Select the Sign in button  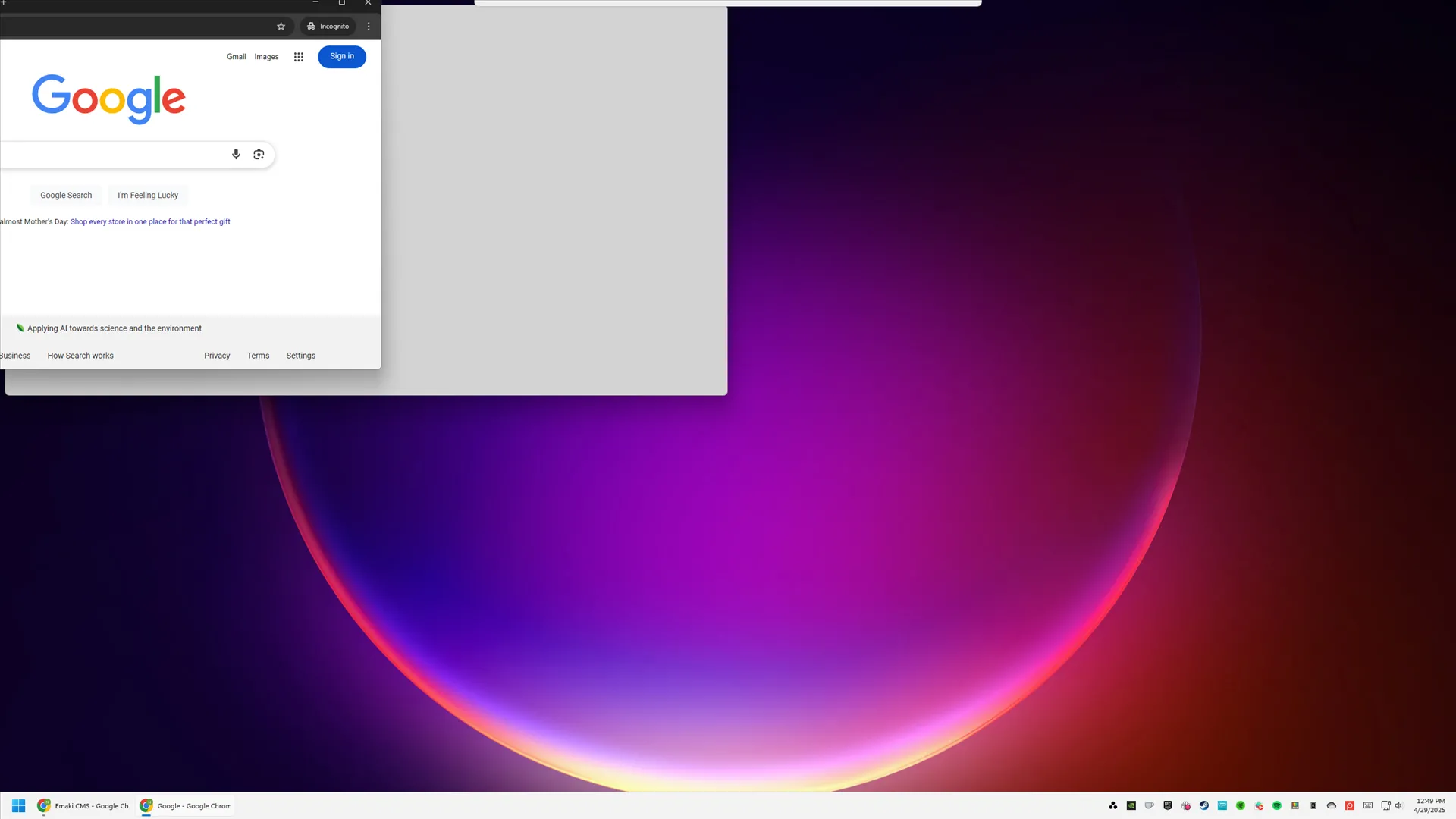(341, 56)
